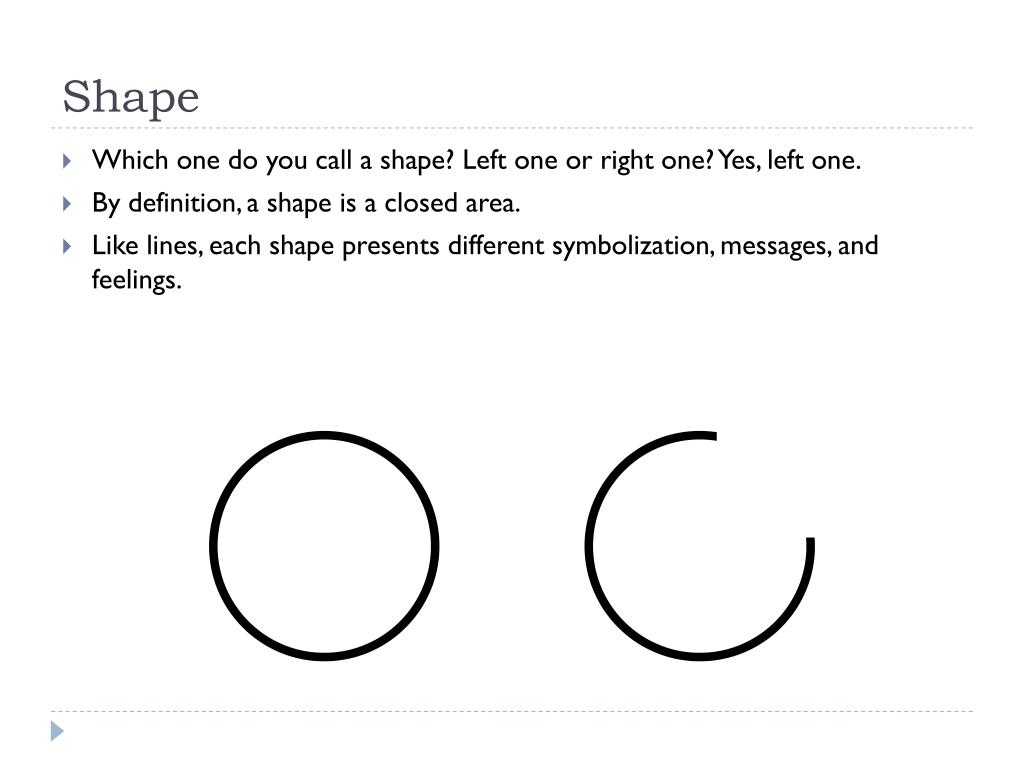Click the word "feelings." on the wrapped line

click(137, 280)
